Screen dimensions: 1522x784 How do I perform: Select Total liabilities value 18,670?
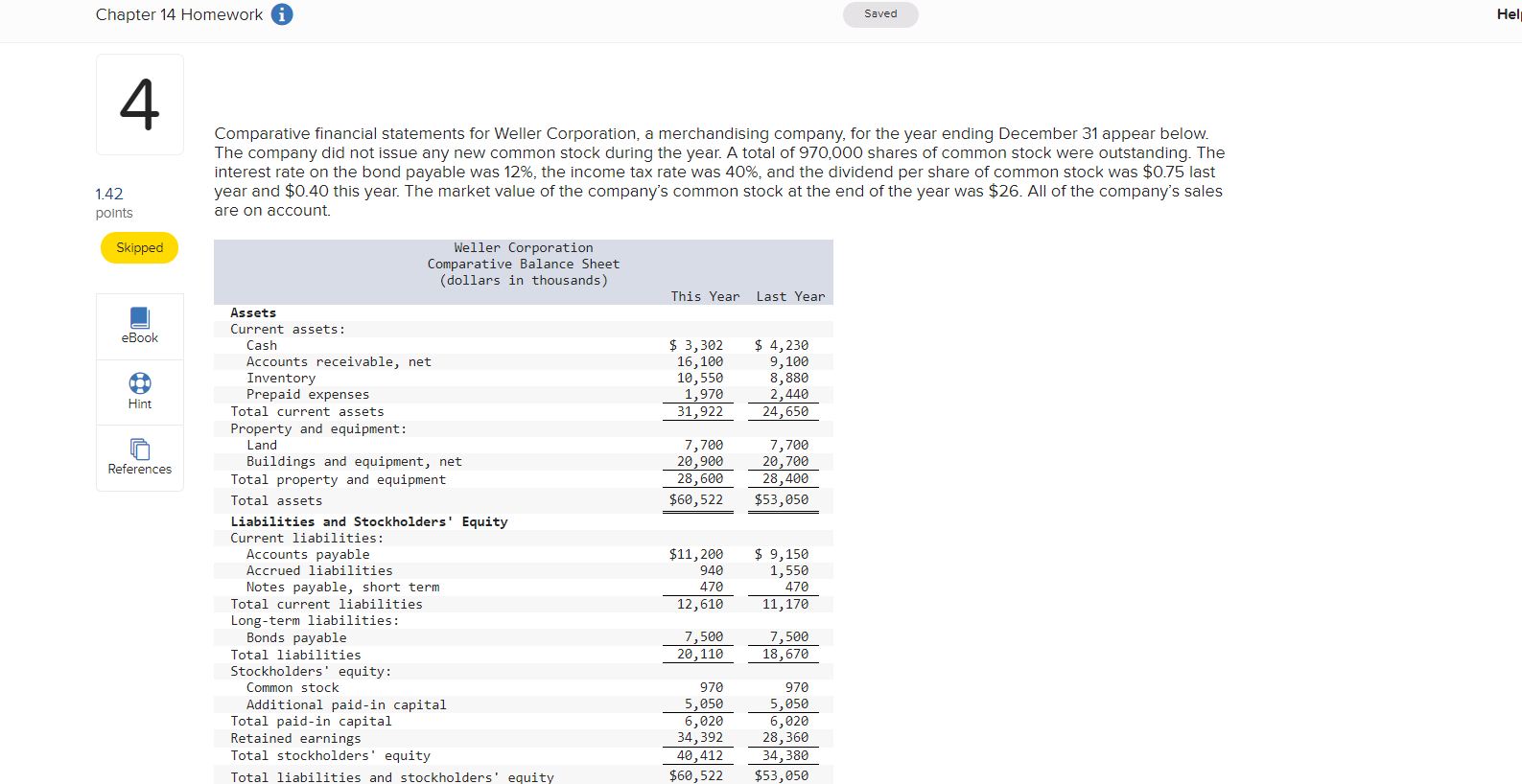coord(785,654)
